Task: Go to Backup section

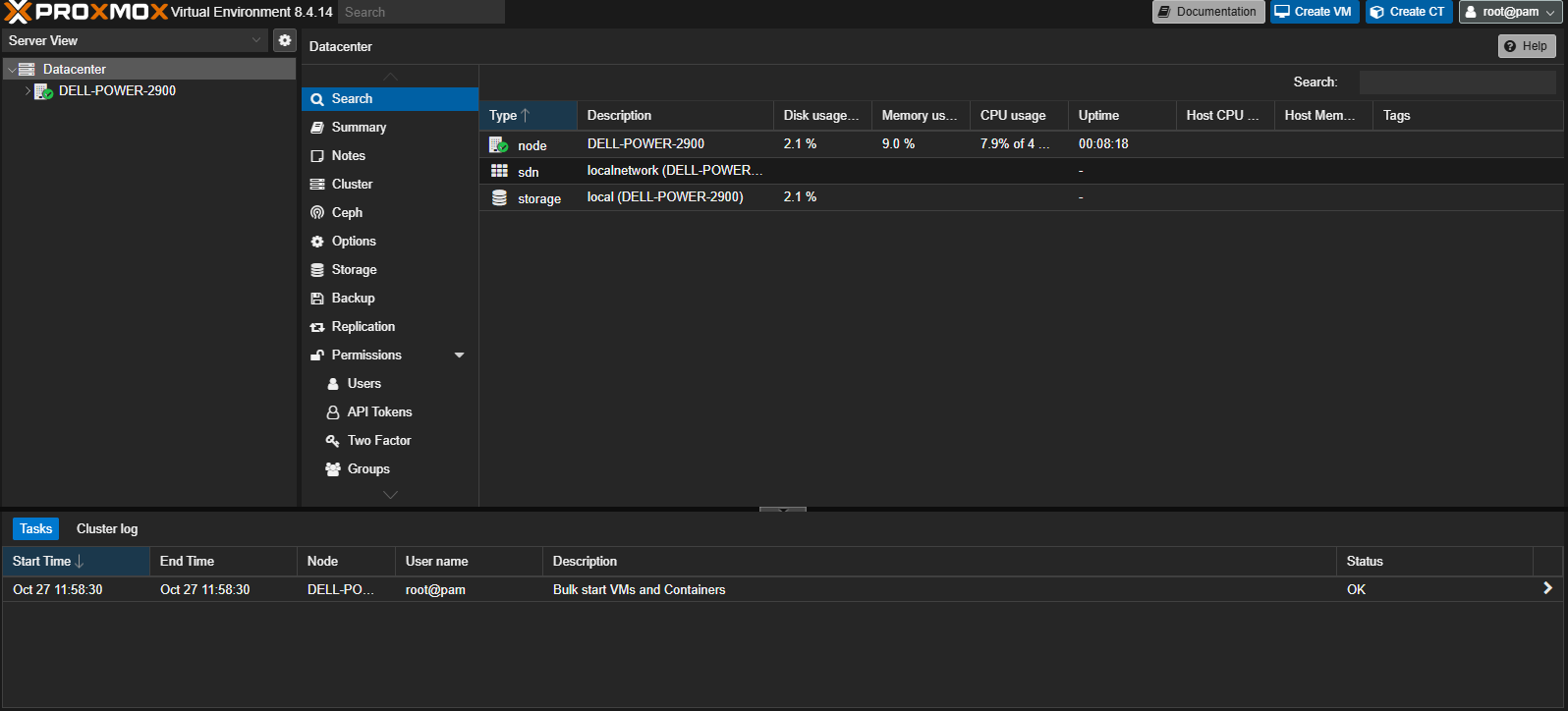Action: [353, 299]
